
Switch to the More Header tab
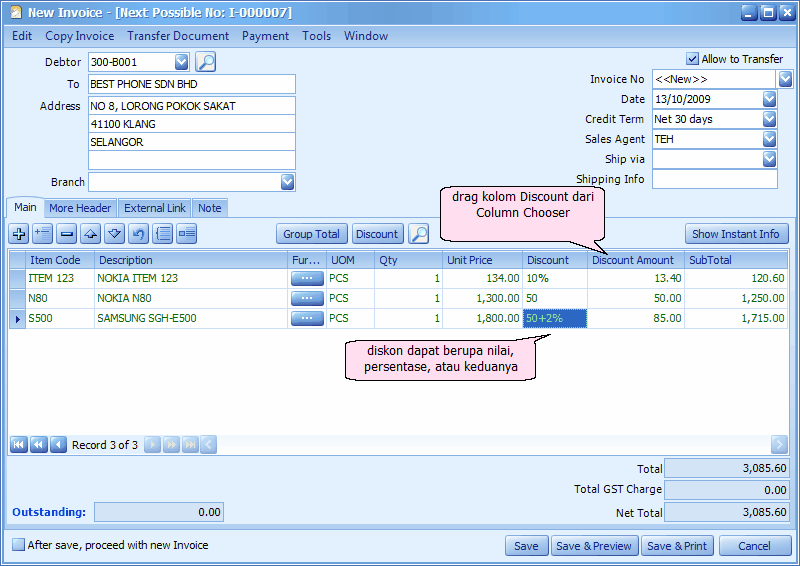pyautogui.click(x=80, y=208)
